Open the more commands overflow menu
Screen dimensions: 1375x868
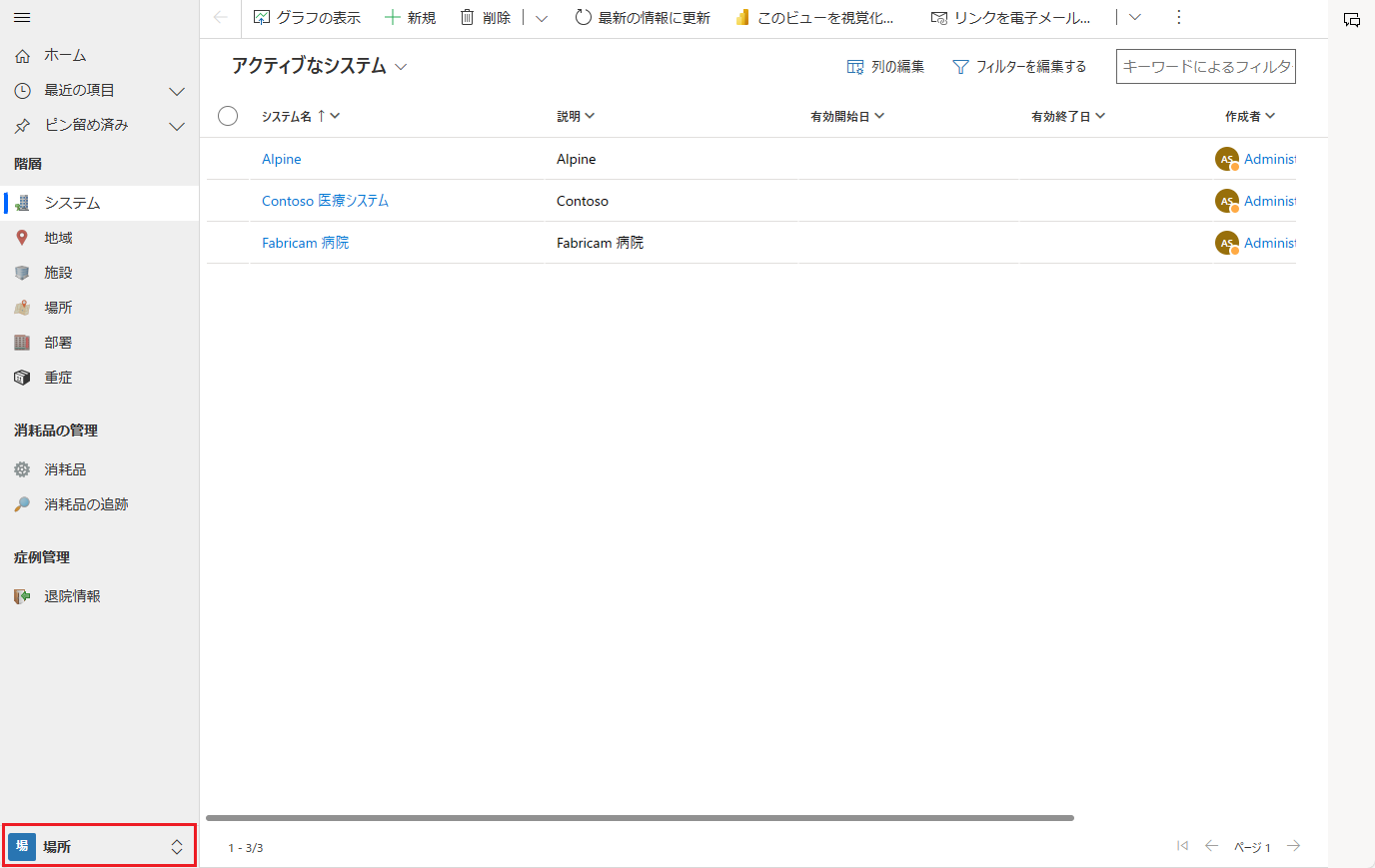pyautogui.click(x=1179, y=18)
